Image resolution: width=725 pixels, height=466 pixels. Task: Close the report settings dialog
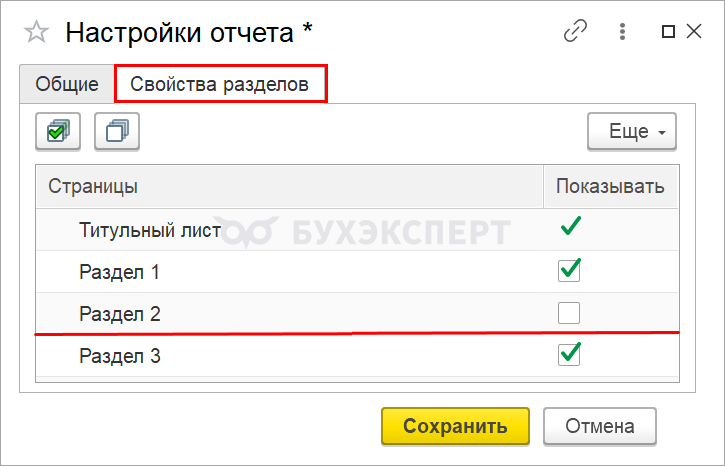click(694, 32)
